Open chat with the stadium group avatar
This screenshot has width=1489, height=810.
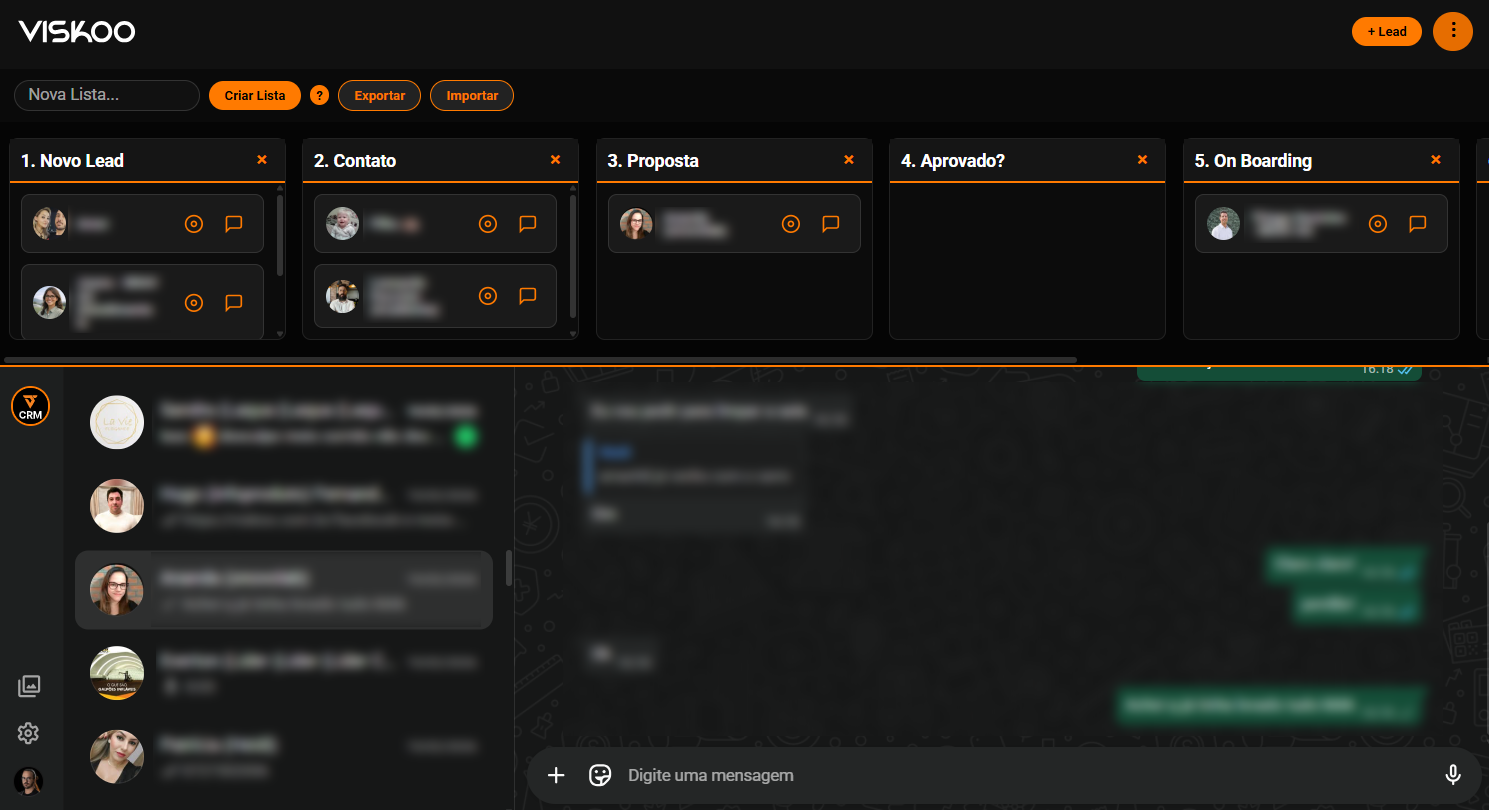click(284, 673)
